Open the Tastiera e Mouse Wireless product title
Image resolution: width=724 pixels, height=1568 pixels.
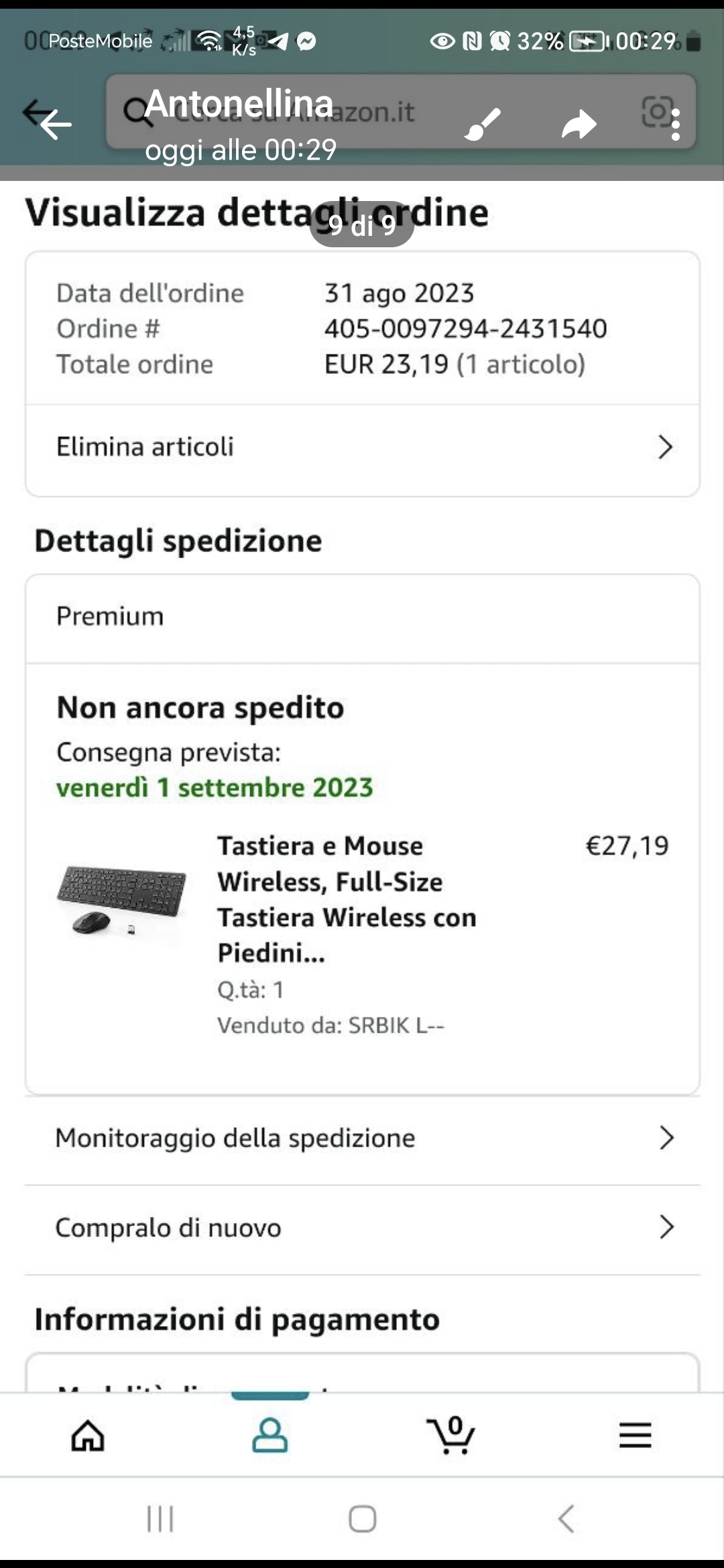(347, 899)
